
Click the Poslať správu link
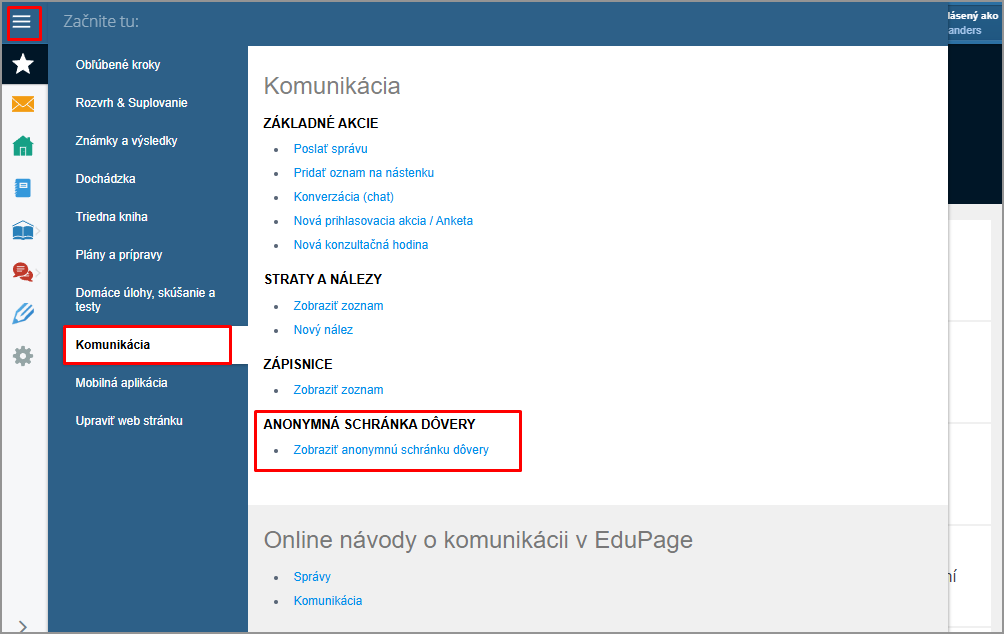(330, 149)
